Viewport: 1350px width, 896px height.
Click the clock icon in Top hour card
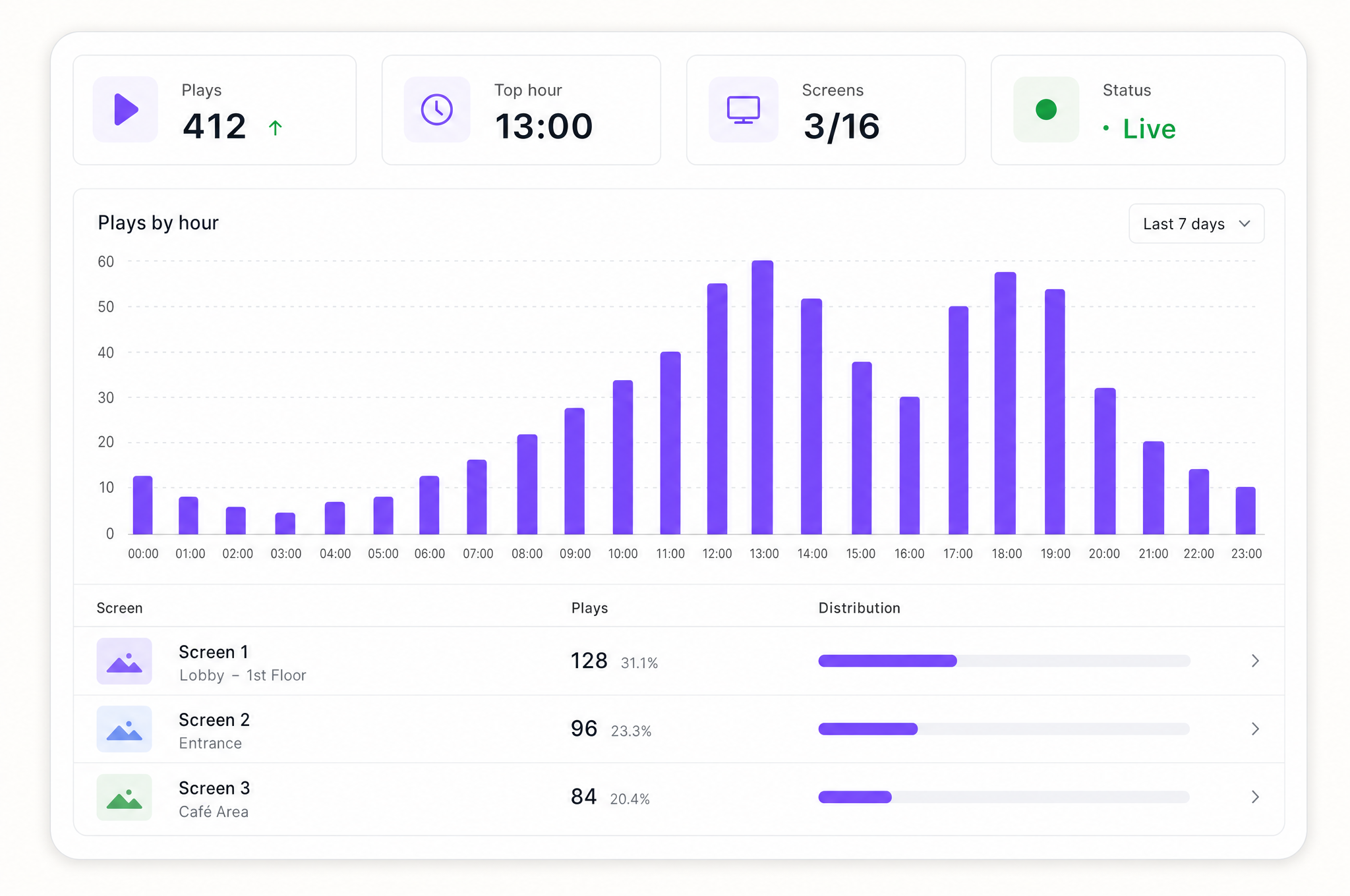pyautogui.click(x=437, y=109)
